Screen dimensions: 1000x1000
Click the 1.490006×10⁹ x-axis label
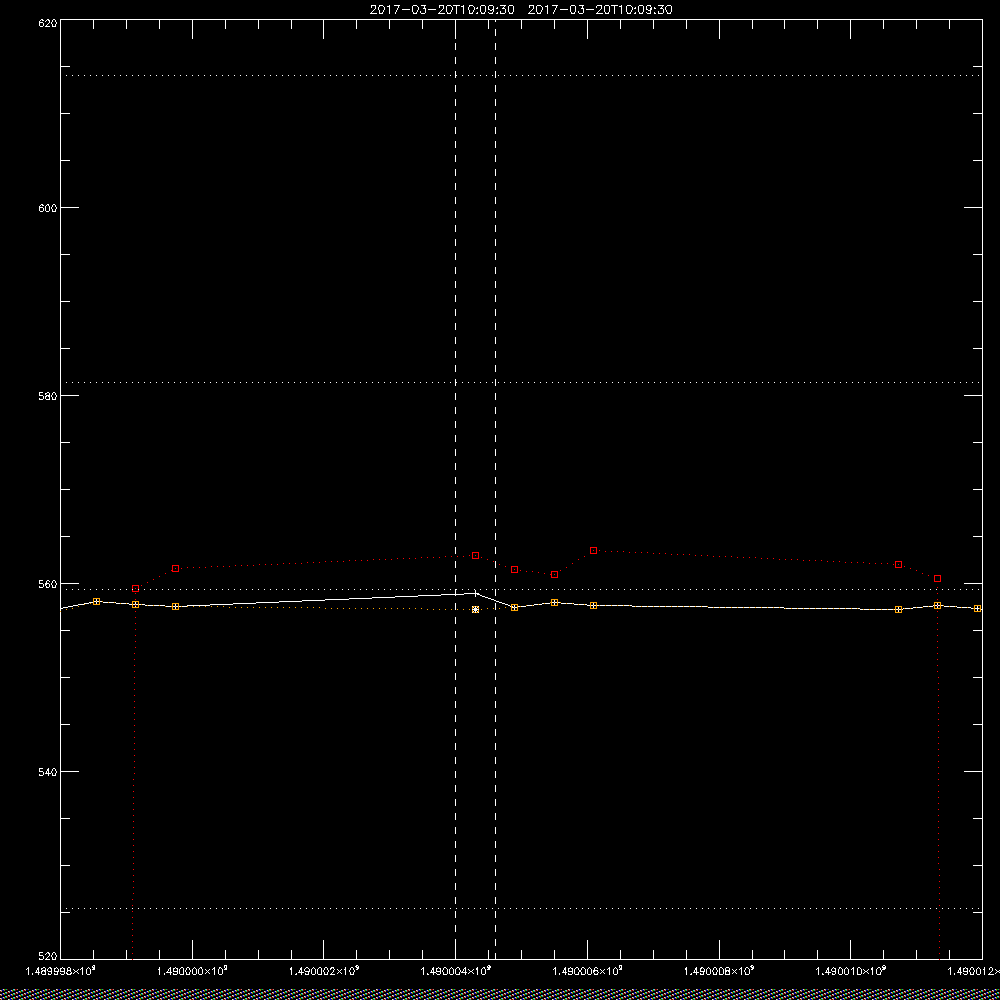point(587,971)
